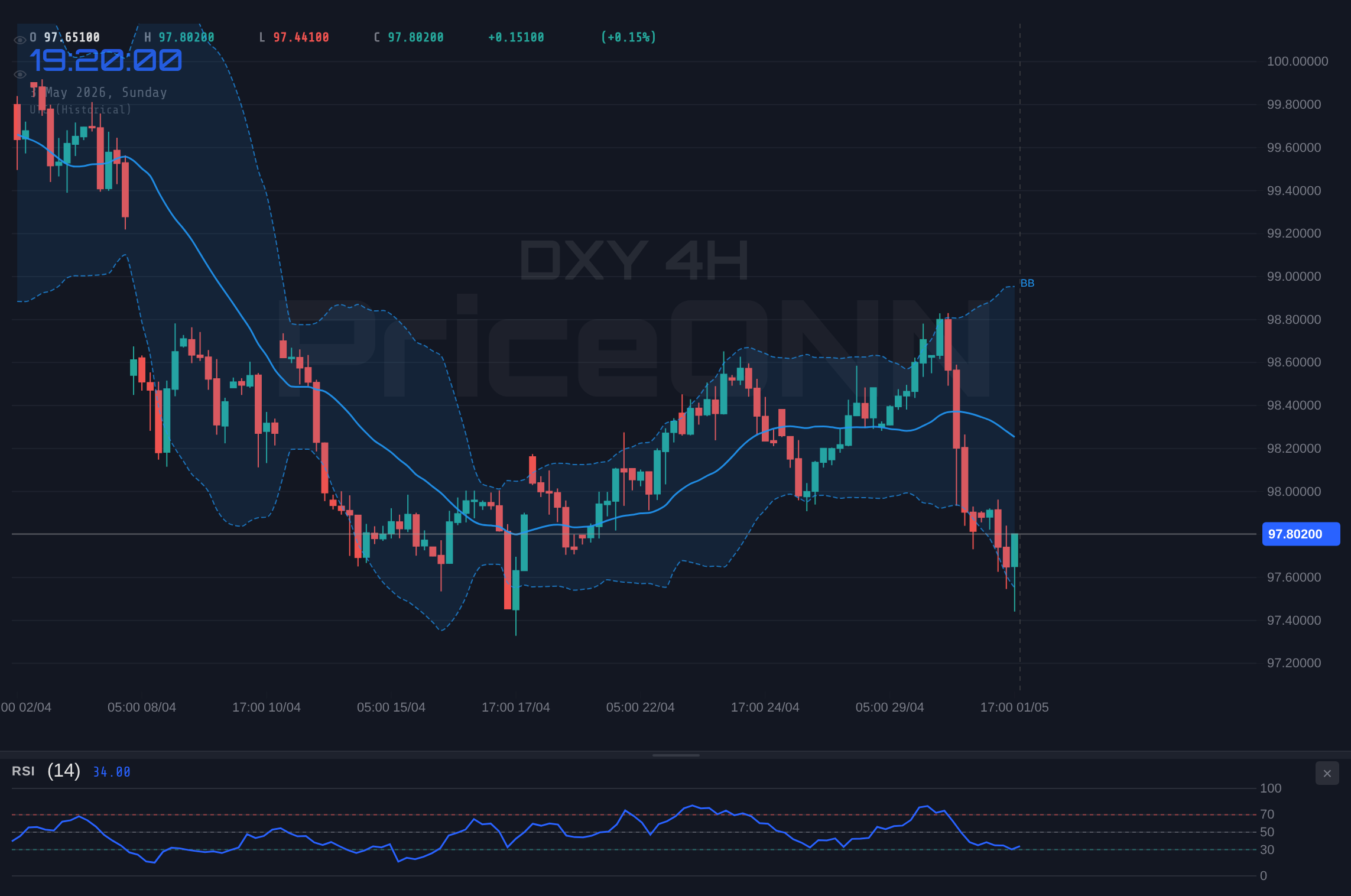The width and height of the screenshot is (1351, 896).
Task: Click the percent change (+0.15%)
Action: [628, 37]
